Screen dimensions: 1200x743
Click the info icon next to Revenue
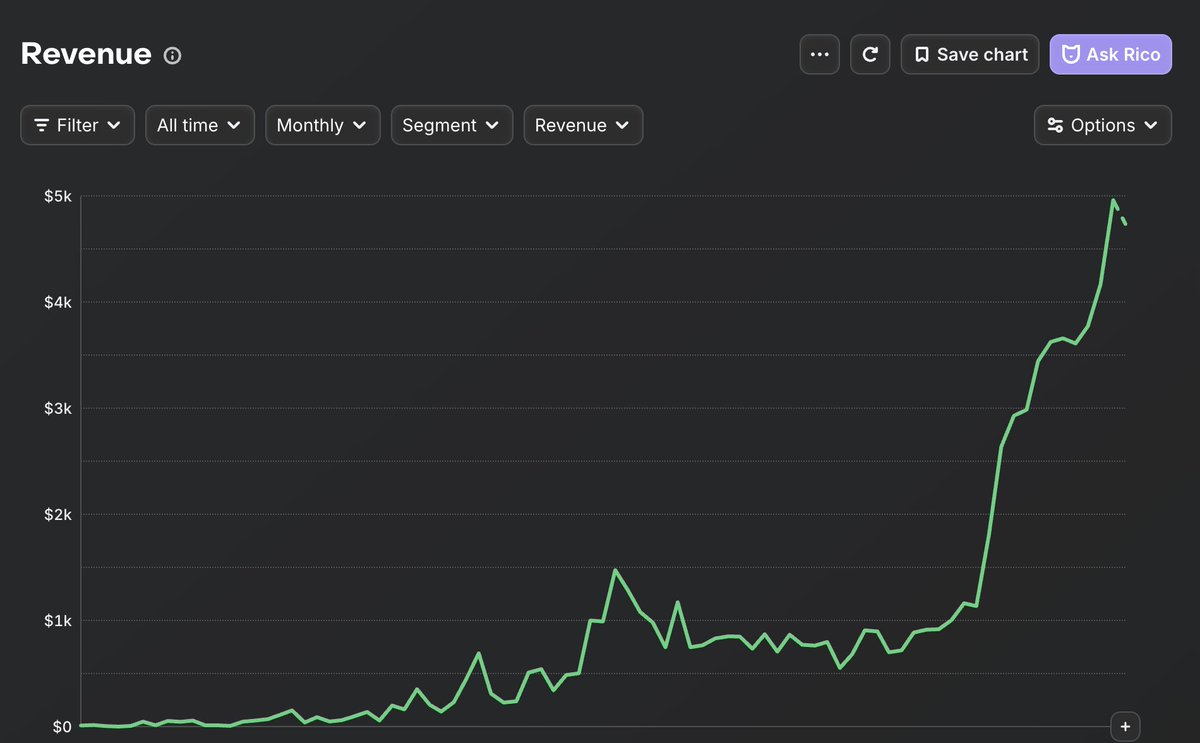coord(172,55)
